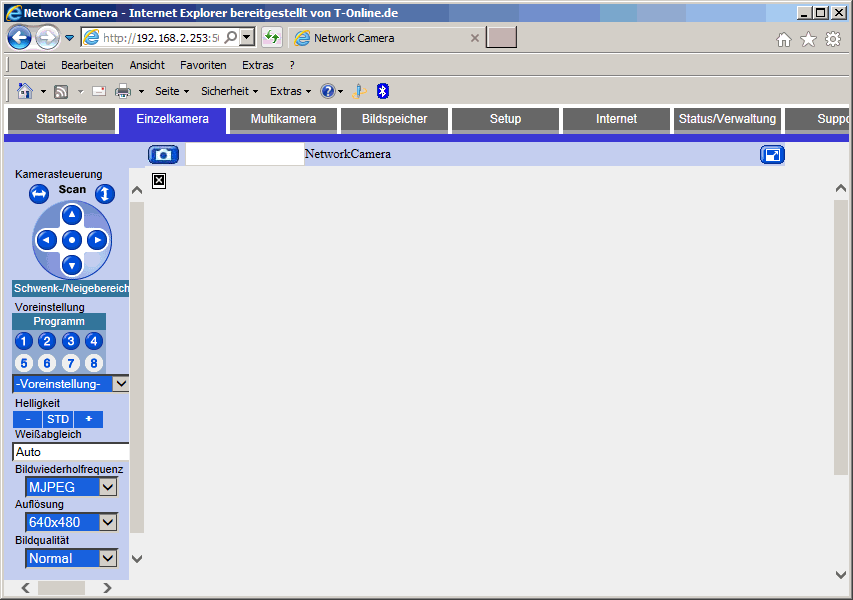Click the camera snapshot icon
Screen dimensions: 853x600
[x=163, y=154]
